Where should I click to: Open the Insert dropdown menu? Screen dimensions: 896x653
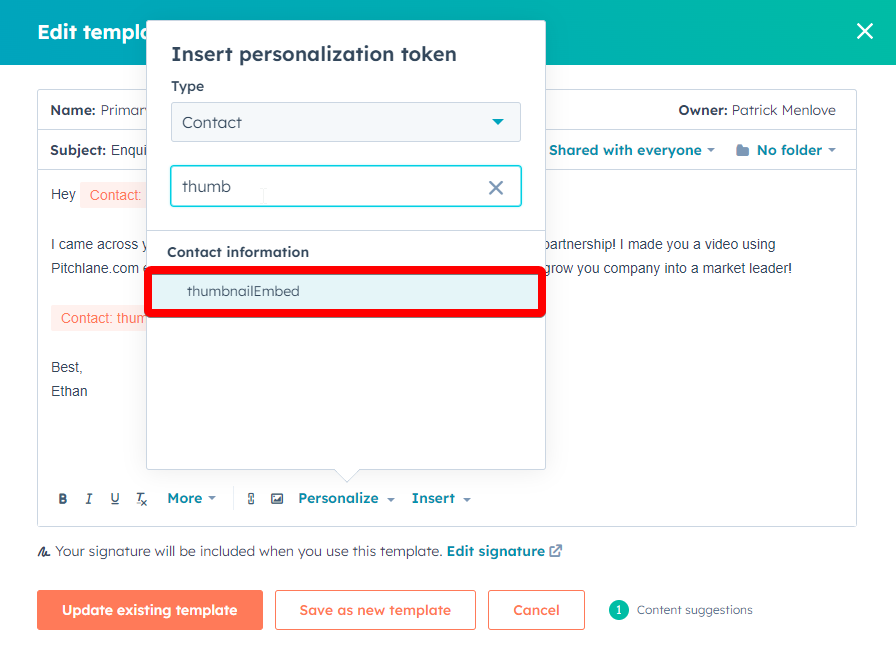point(441,499)
